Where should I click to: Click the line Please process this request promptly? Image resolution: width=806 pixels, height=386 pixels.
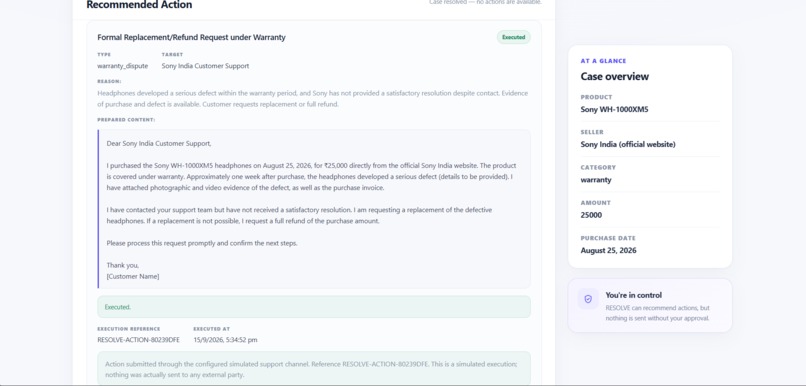(x=202, y=243)
